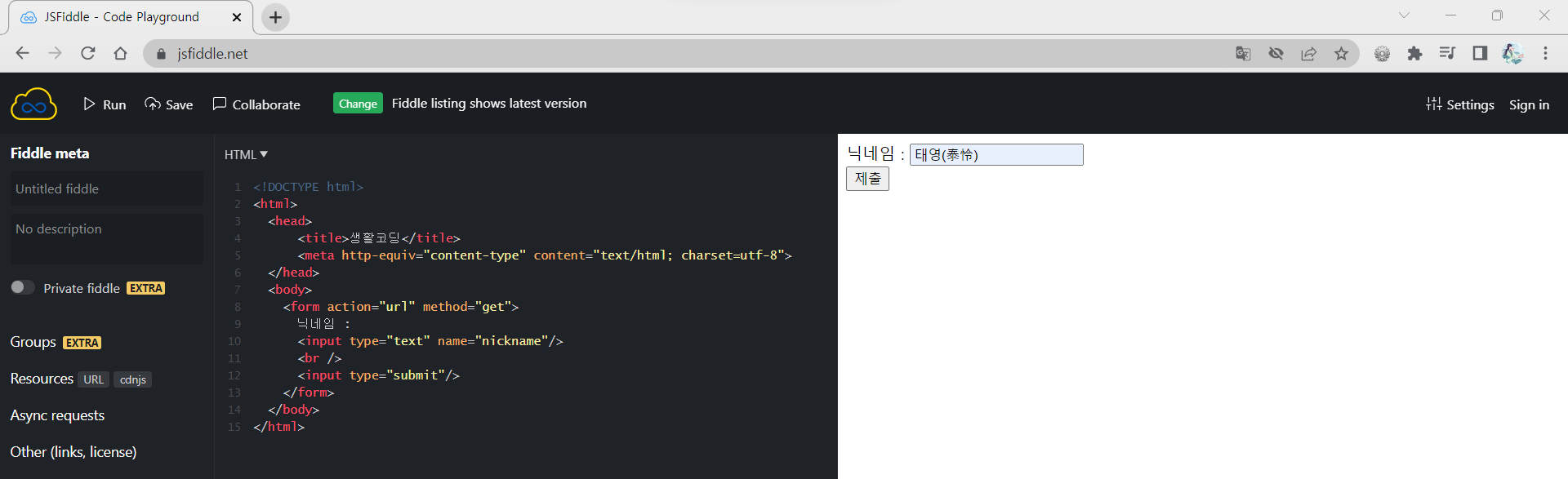This screenshot has width=1568, height=479.
Task: Go to the browser home page
Action: point(121,53)
